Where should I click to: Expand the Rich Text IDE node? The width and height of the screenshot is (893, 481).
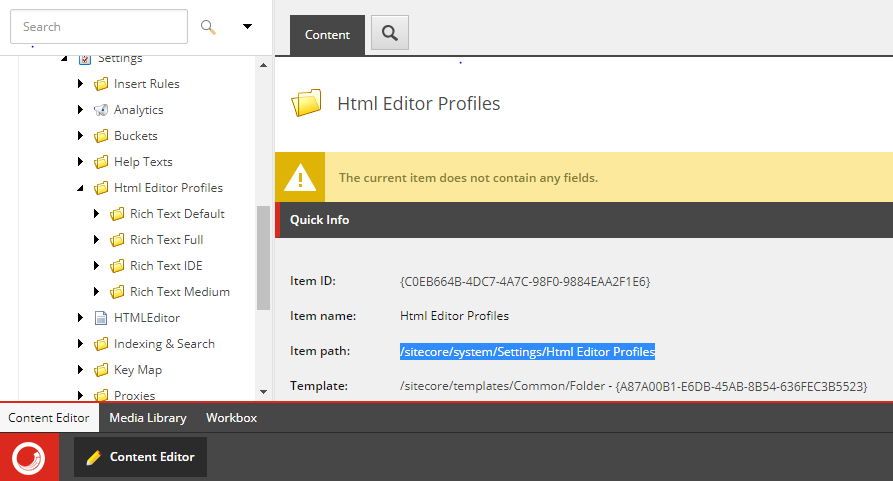point(96,265)
